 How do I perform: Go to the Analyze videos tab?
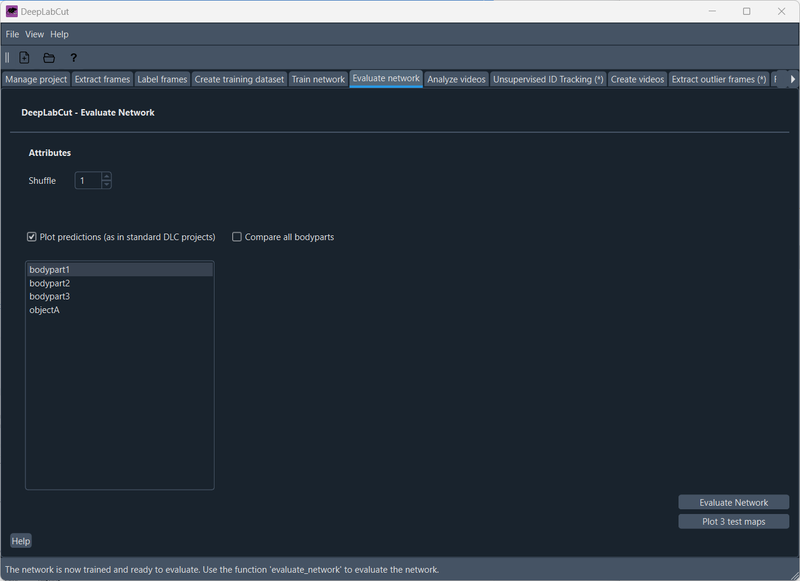pyautogui.click(x=456, y=79)
